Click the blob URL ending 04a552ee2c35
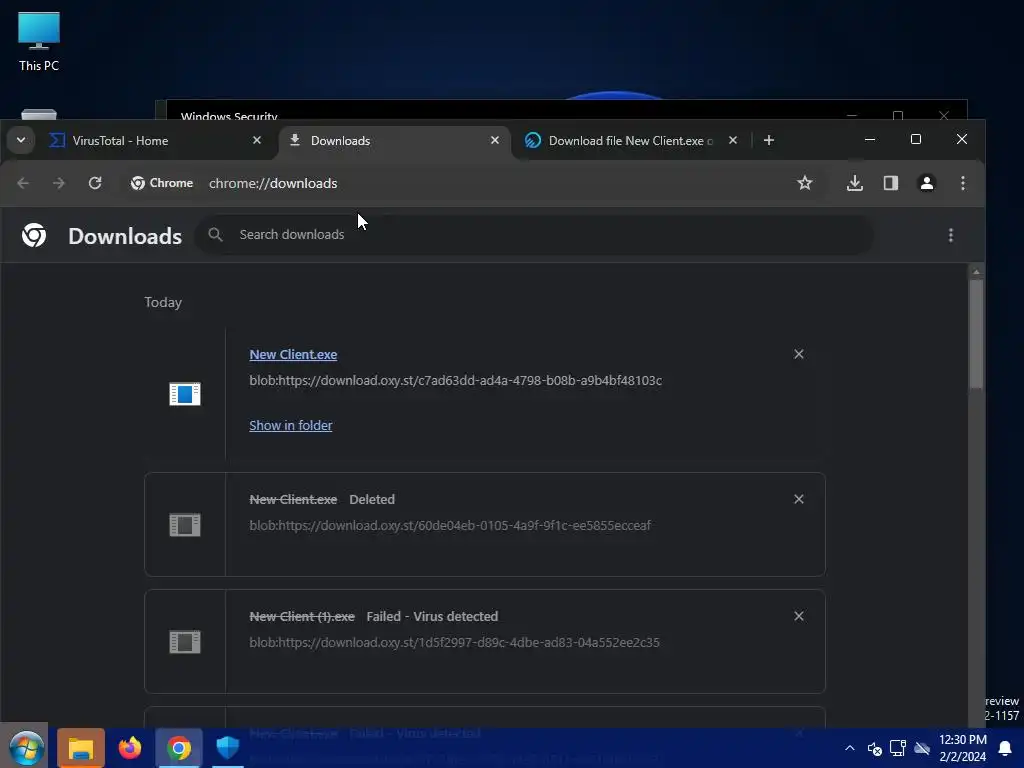Screen dimensions: 1024x768 click(x=455, y=643)
